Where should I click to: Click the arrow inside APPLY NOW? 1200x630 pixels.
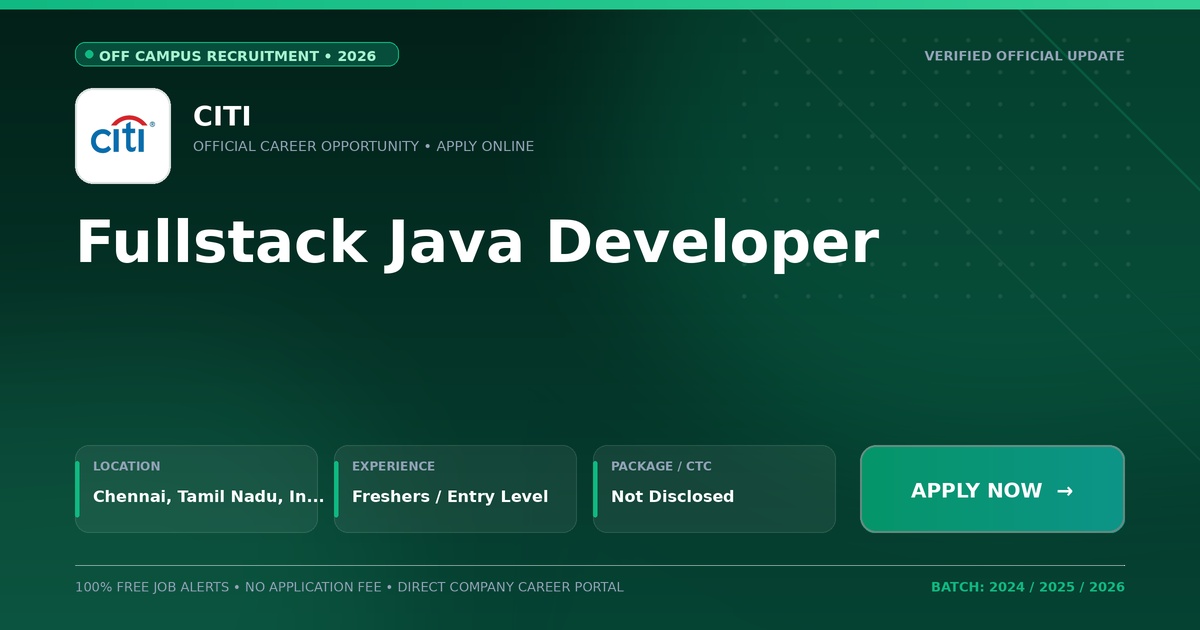[x=1065, y=490]
